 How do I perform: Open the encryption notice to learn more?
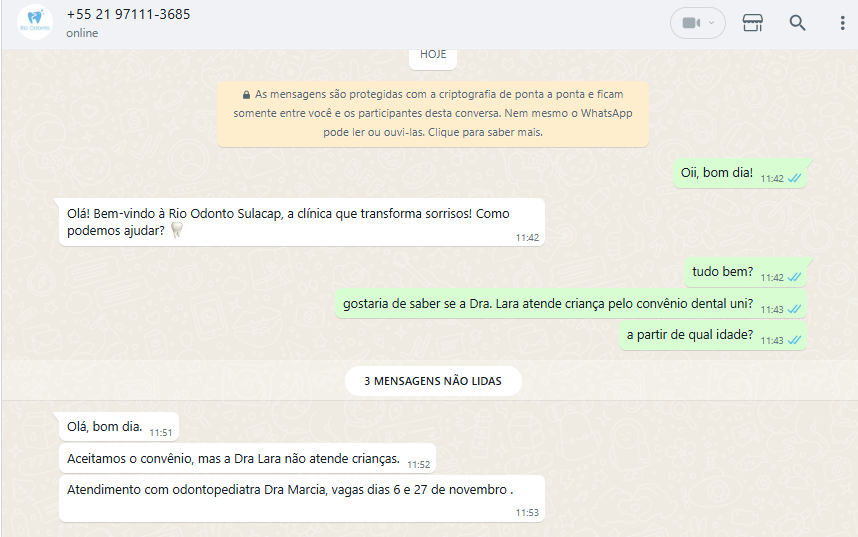tap(433, 113)
